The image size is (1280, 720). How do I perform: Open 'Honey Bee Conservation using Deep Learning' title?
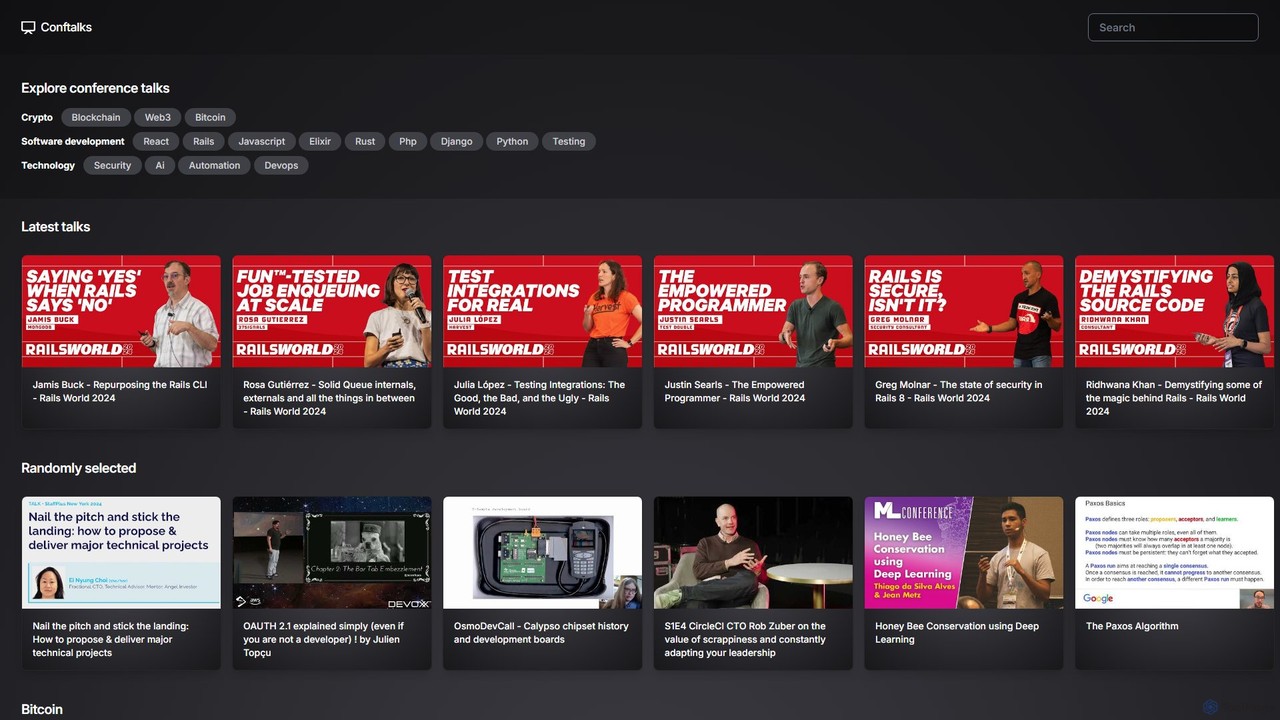click(957, 633)
